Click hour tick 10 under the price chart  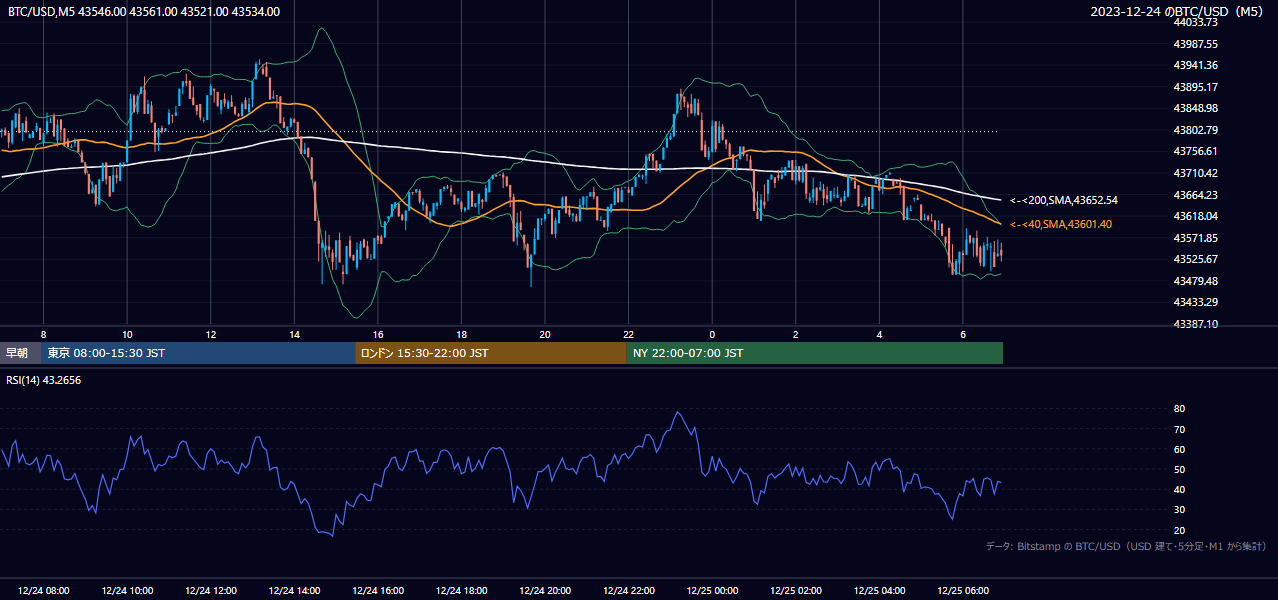tap(127, 334)
